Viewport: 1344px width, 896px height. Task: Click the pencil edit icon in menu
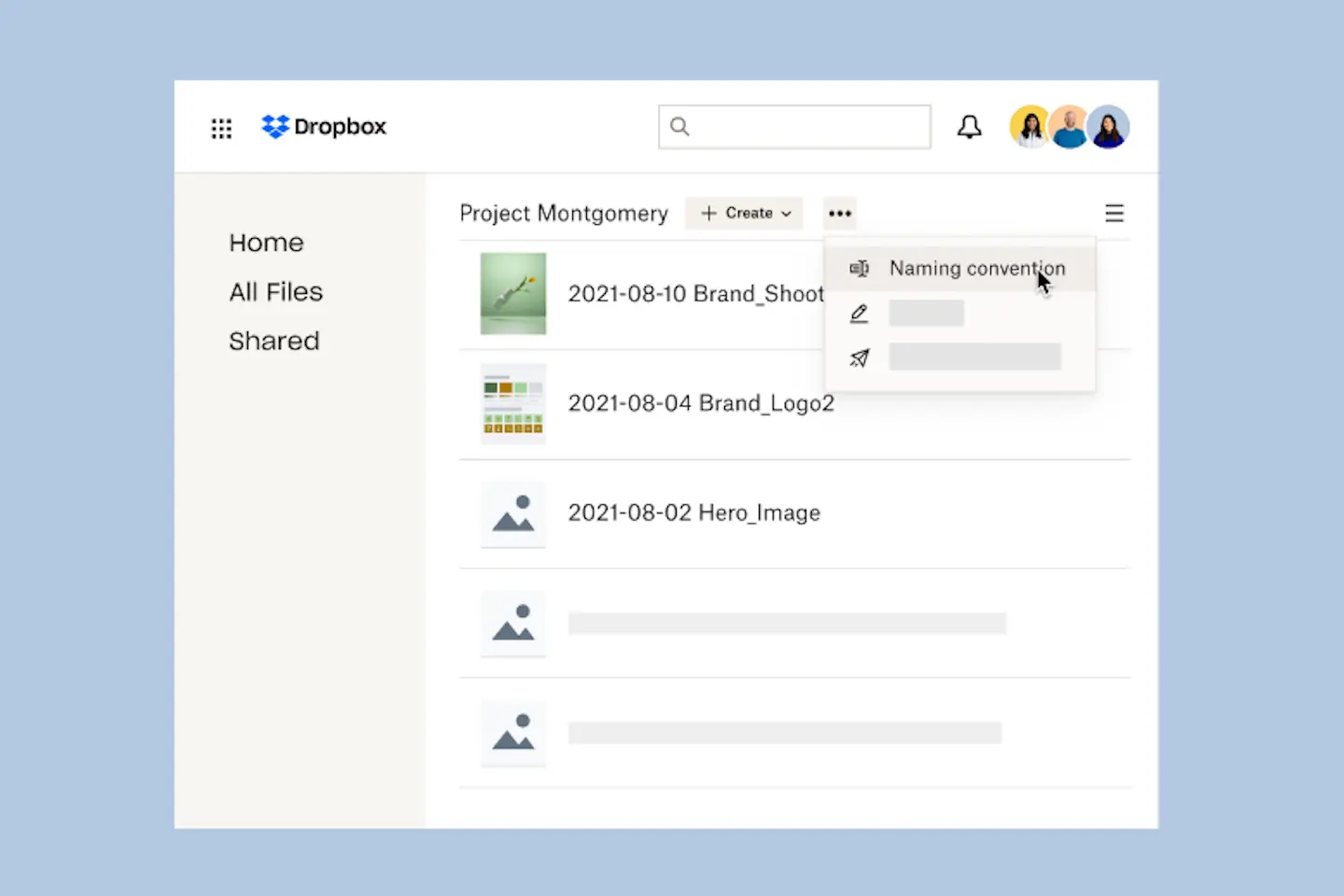click(x=859, y=314)
